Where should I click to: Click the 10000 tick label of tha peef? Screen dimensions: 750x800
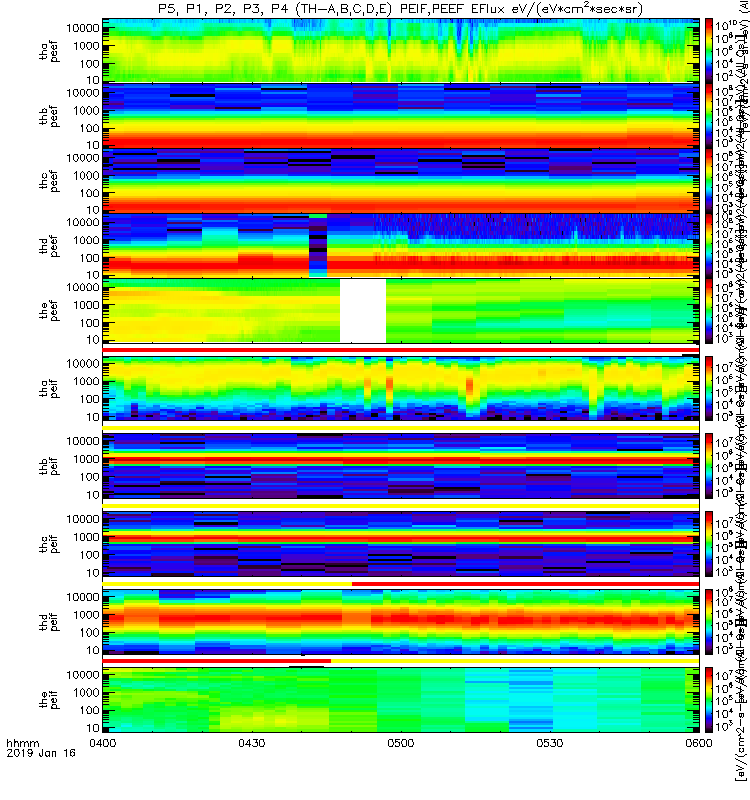83,28
